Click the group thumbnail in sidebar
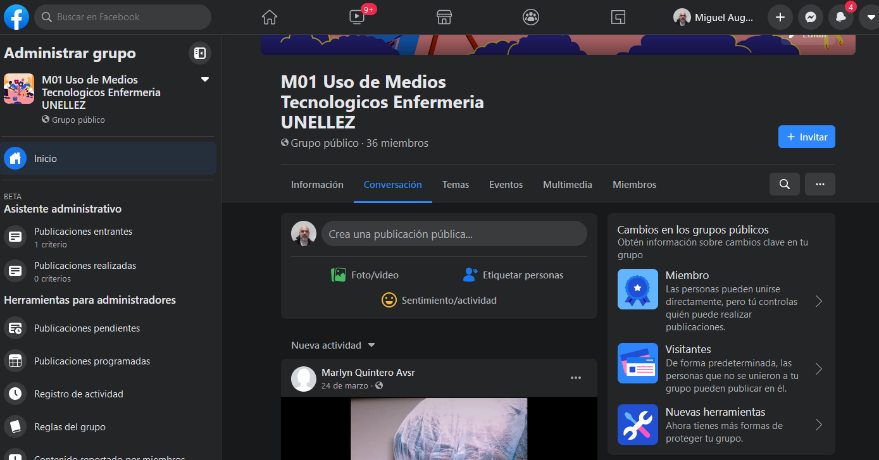The width and height of the screenshot is (879, 460). [18, 89]
